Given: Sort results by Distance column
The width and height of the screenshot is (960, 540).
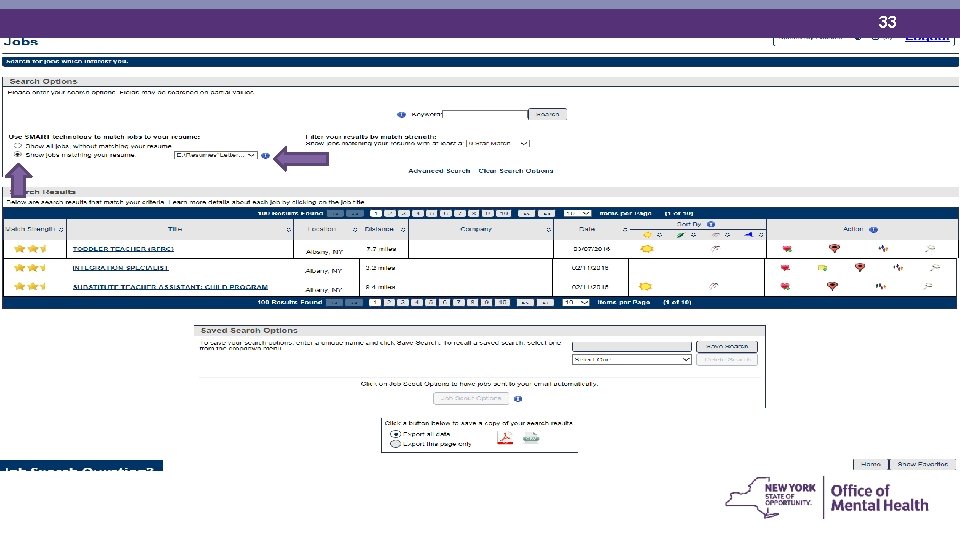Looking at the screenshot, I should 380,229.
